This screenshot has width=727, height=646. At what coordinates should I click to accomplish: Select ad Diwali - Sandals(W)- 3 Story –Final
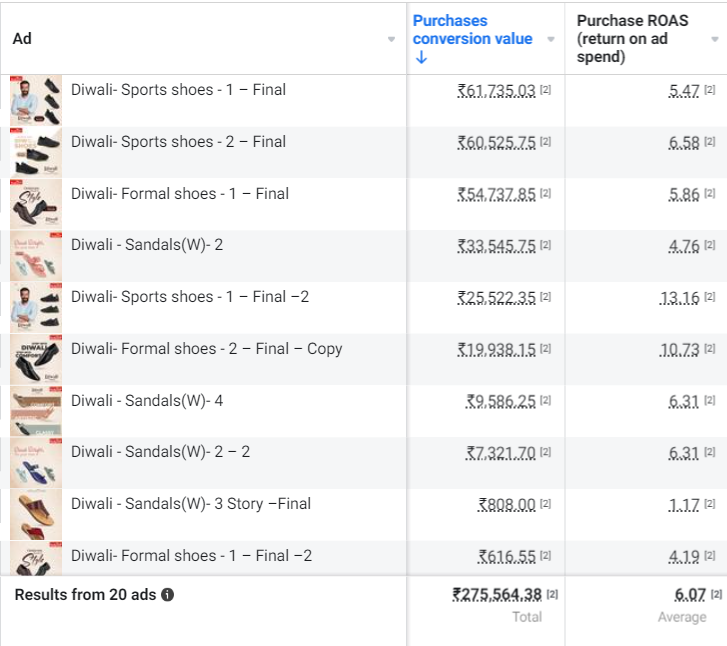(x=191, y=504)
